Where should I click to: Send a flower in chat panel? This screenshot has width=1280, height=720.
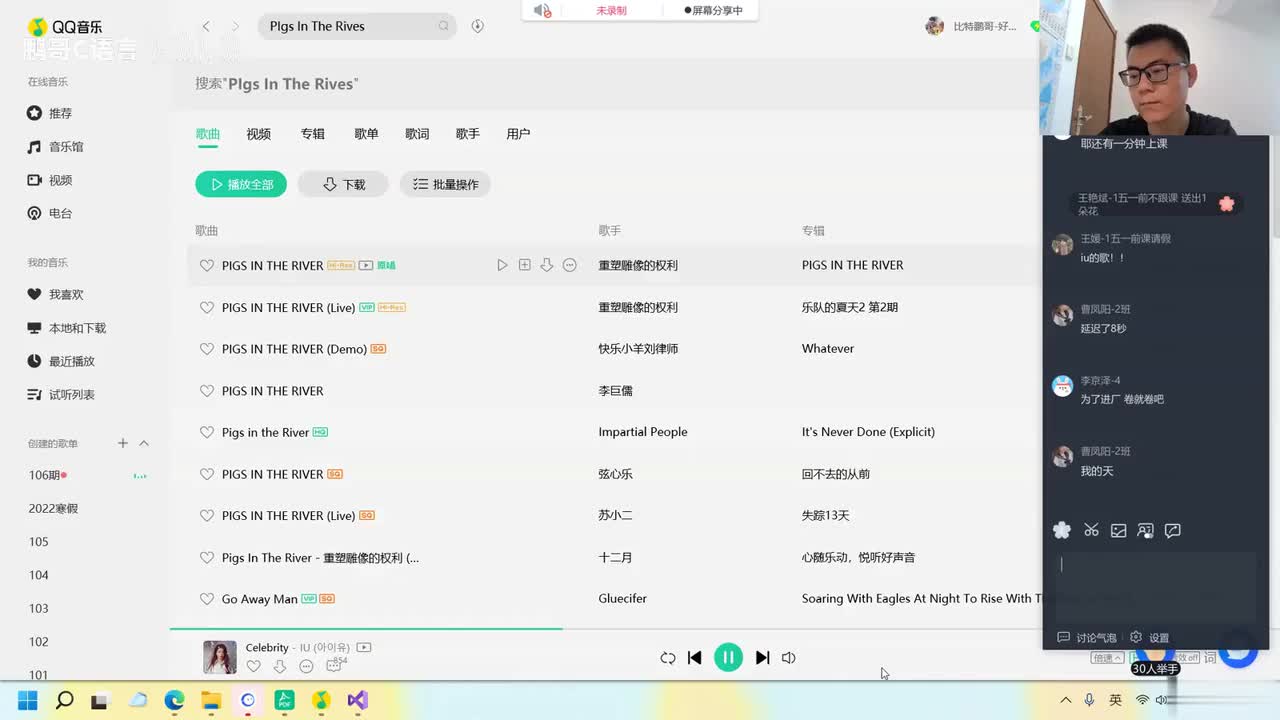pos(1062,530)
